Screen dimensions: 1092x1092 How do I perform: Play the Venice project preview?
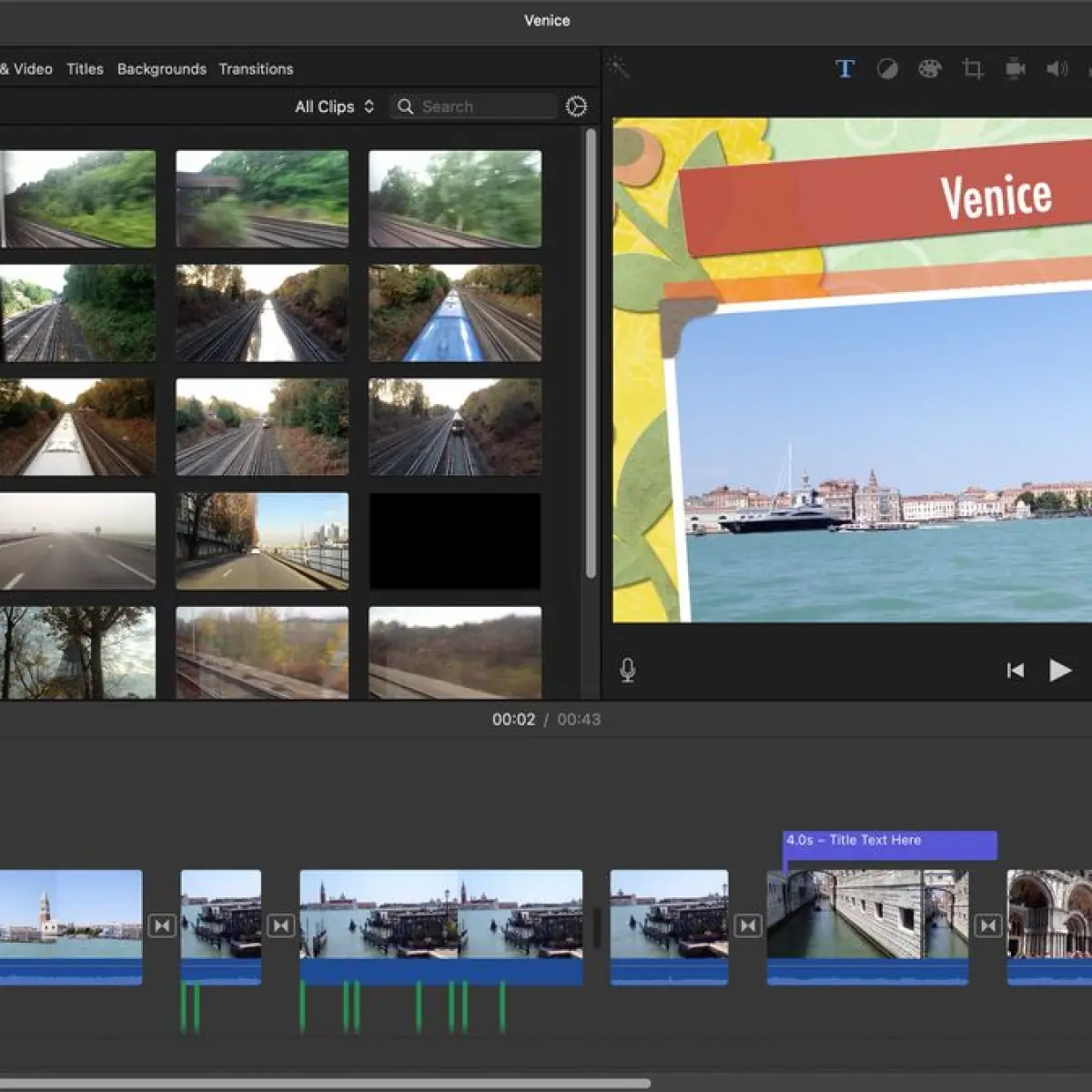[1059, 671]
